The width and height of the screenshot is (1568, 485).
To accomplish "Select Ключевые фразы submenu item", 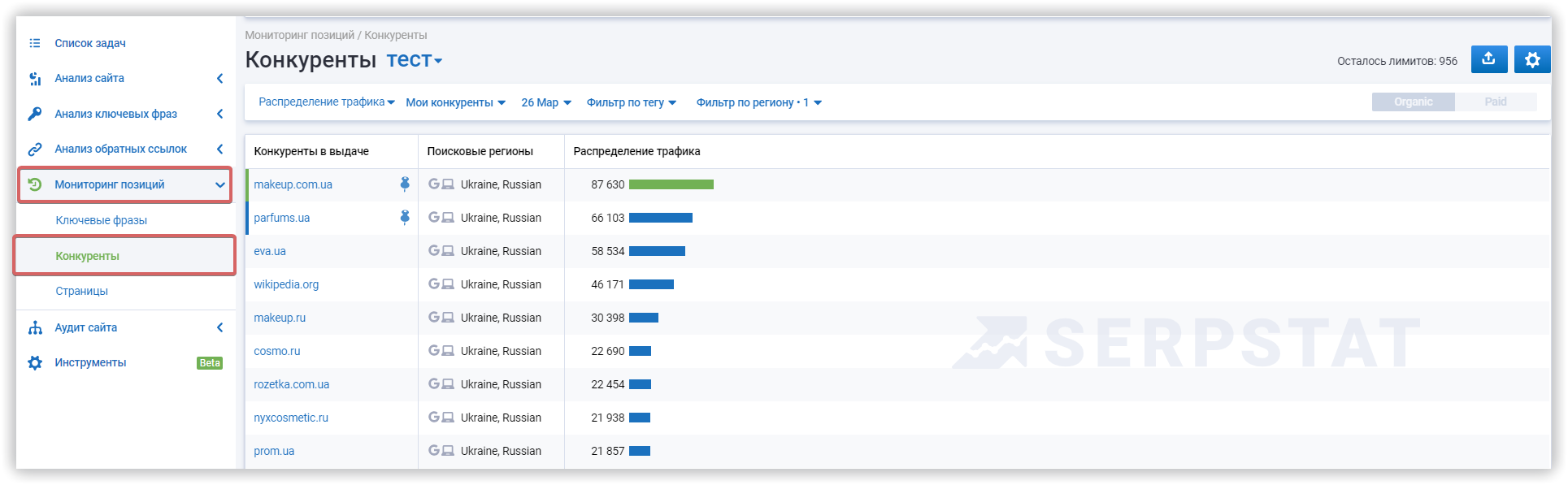I will pyautogui.click(x=102, y=220).
